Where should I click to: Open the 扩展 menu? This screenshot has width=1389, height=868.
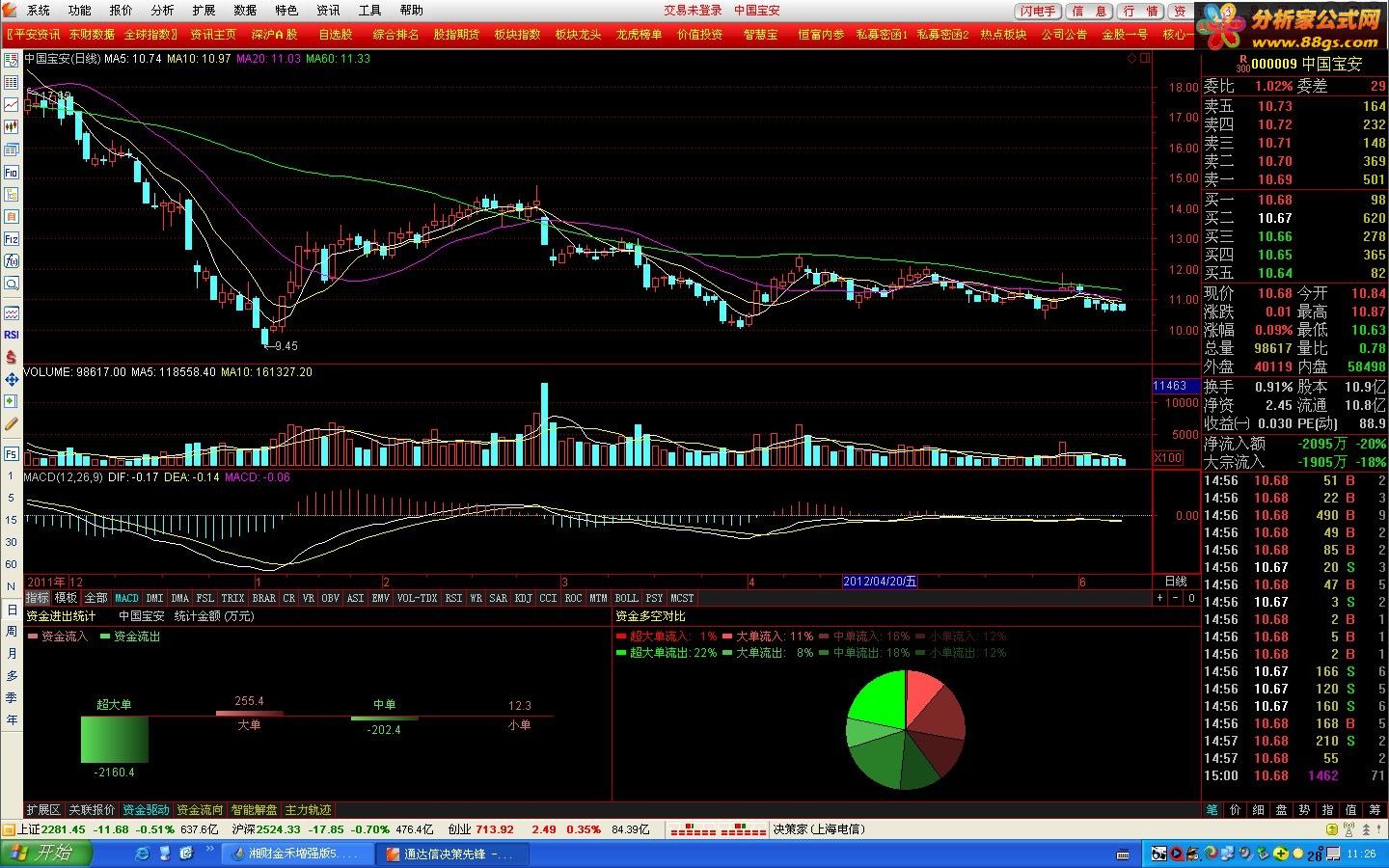[x=204, y=11]
